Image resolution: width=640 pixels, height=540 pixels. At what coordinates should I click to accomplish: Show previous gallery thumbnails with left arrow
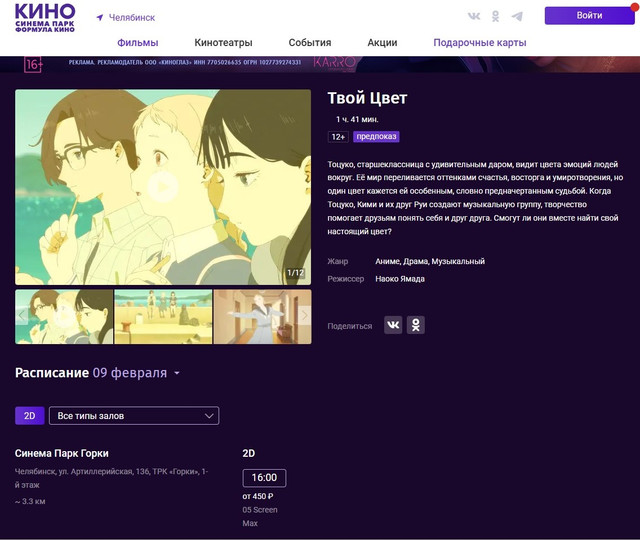[x=22, y=315]
